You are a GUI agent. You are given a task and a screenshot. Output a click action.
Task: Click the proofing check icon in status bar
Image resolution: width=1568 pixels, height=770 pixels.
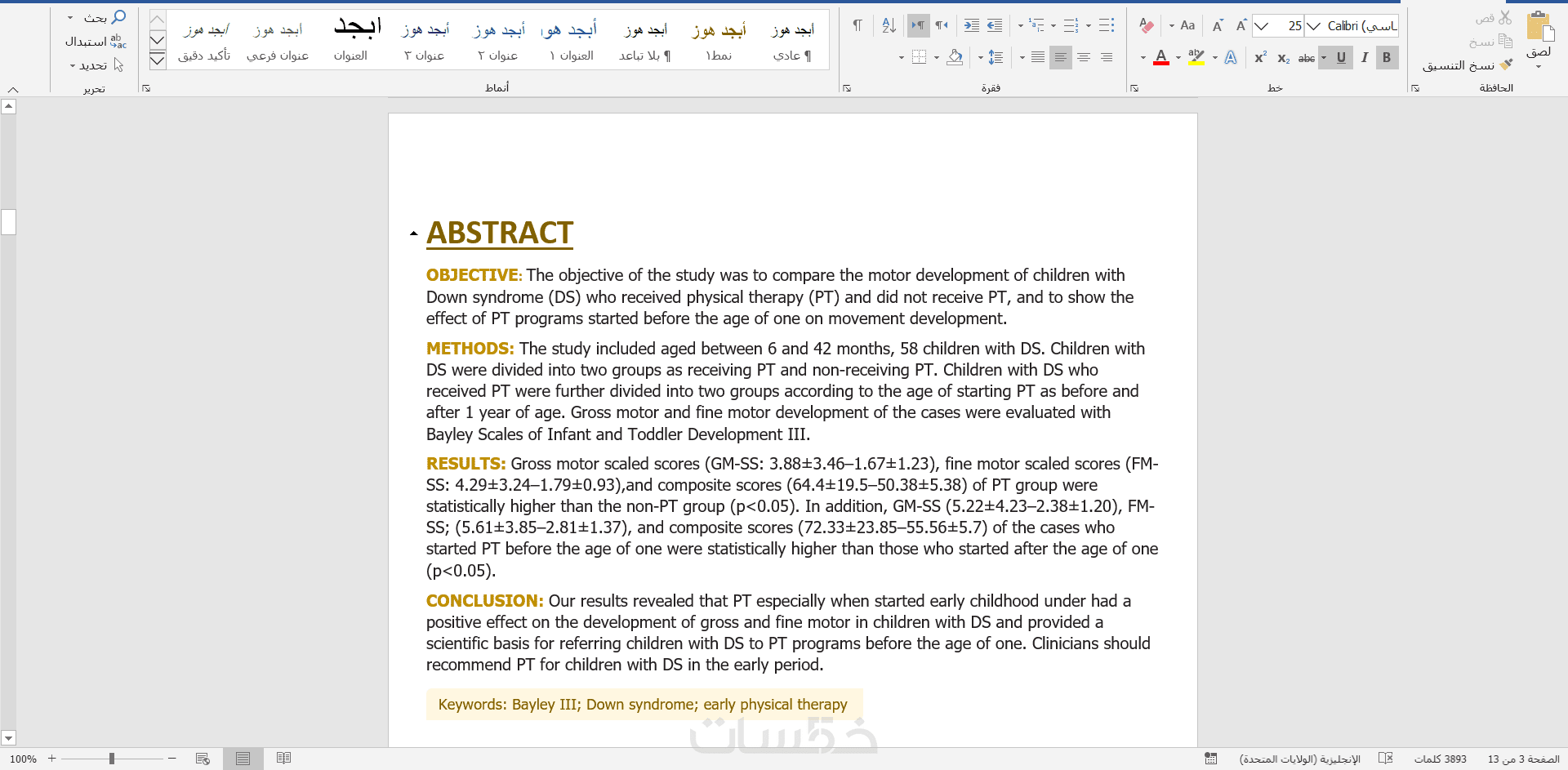(x=1385, y=759)
